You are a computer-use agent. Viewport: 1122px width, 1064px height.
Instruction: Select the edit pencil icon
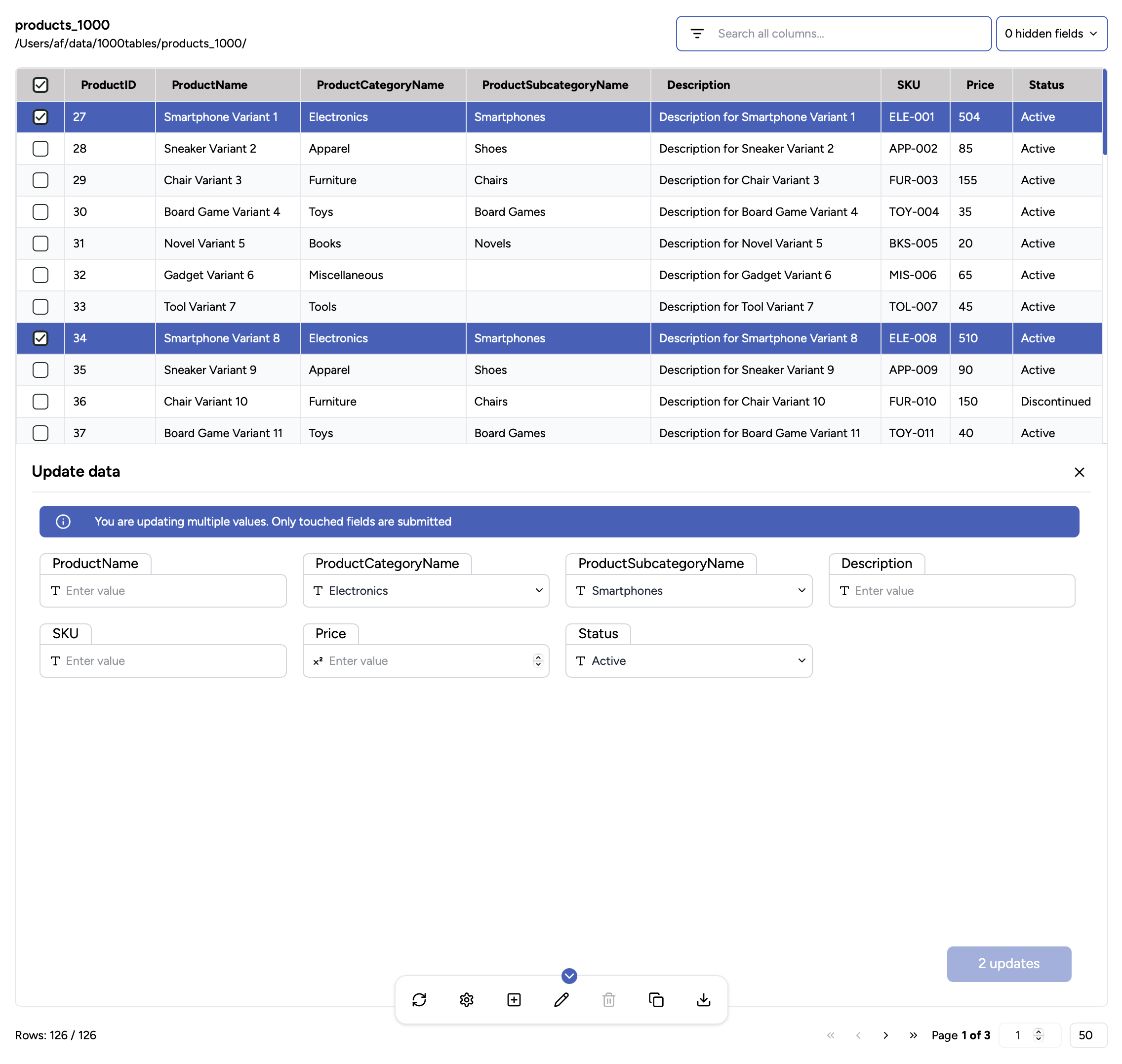(x=561, y=1000)
